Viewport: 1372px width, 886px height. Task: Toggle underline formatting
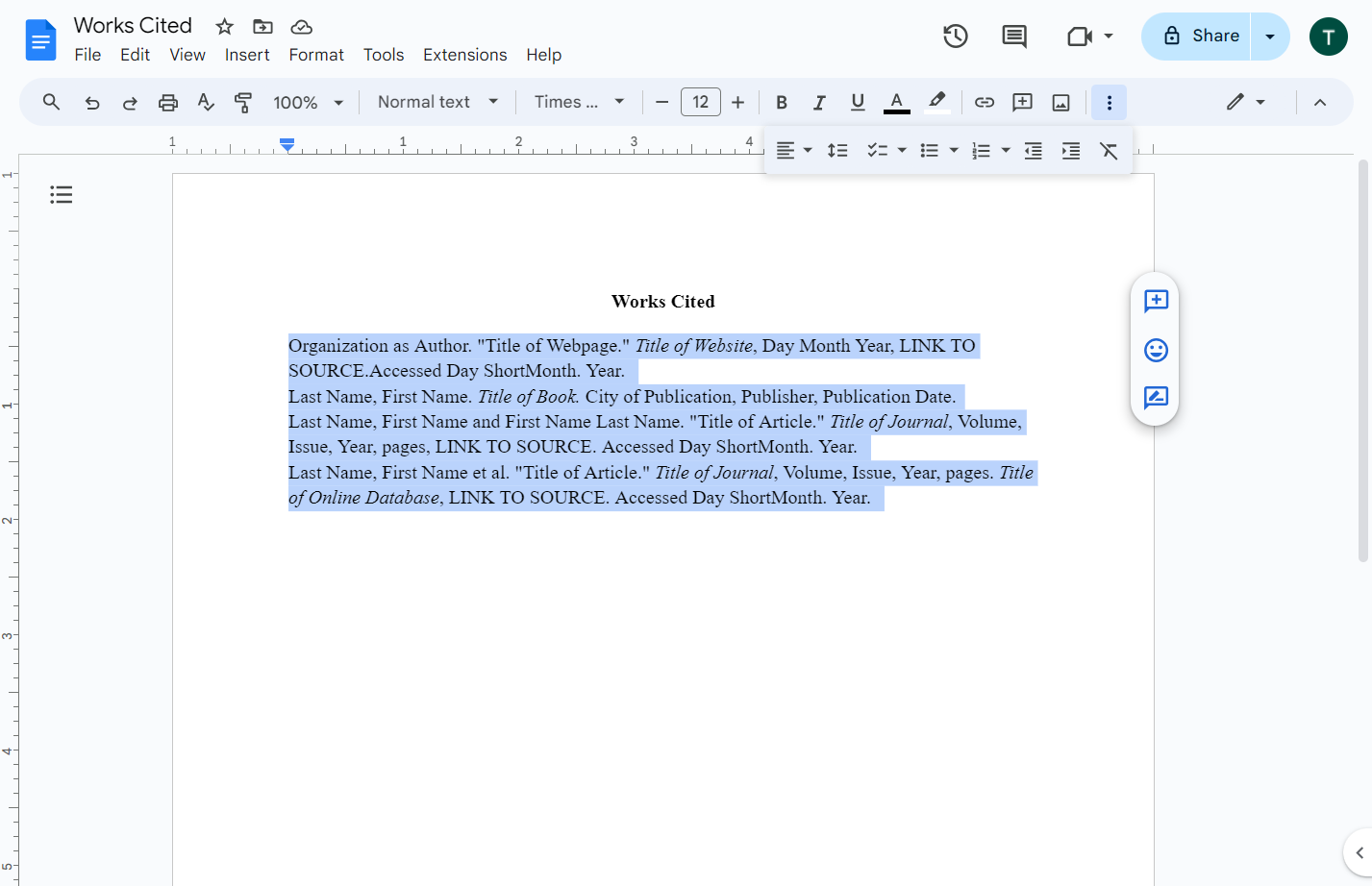(x=858, y=102)
